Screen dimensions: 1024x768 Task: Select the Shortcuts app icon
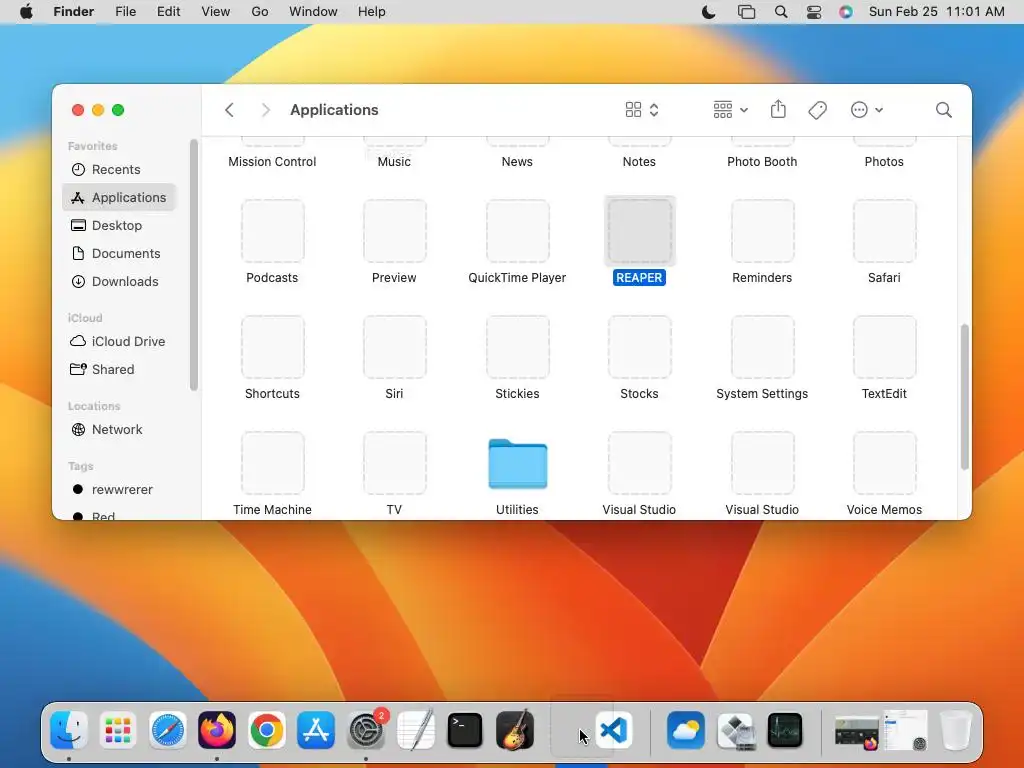click(x=272, y=347)
